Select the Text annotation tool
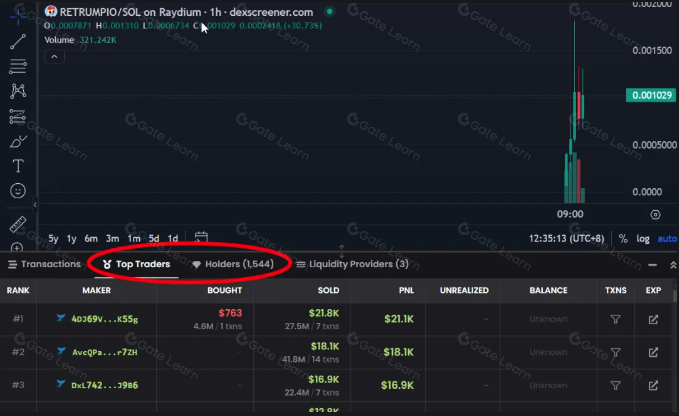The width and height of the screenshot is (679, 416). click(x=18, y=166)
